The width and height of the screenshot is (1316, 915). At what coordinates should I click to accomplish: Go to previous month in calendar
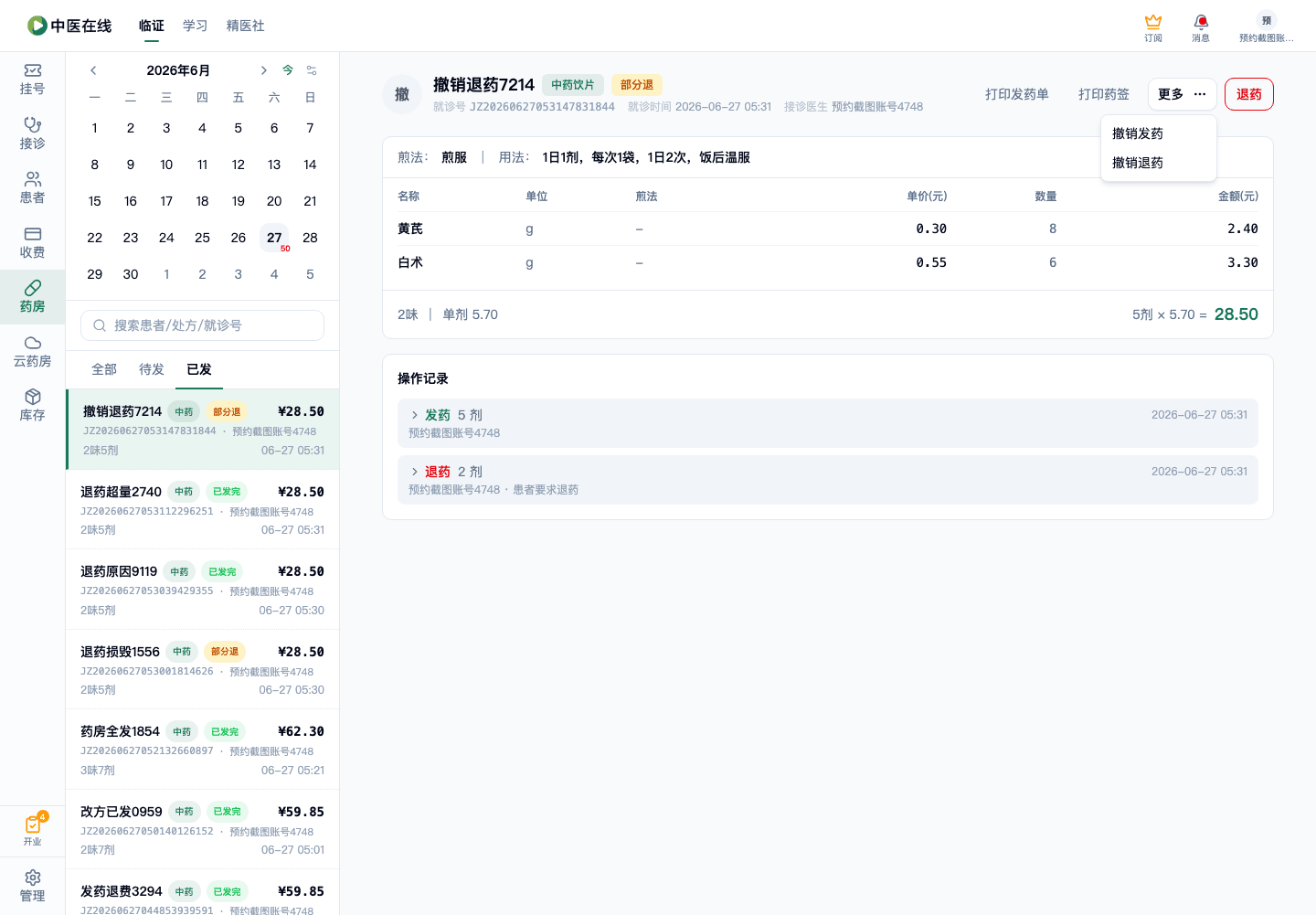click(x=93, y=70)
